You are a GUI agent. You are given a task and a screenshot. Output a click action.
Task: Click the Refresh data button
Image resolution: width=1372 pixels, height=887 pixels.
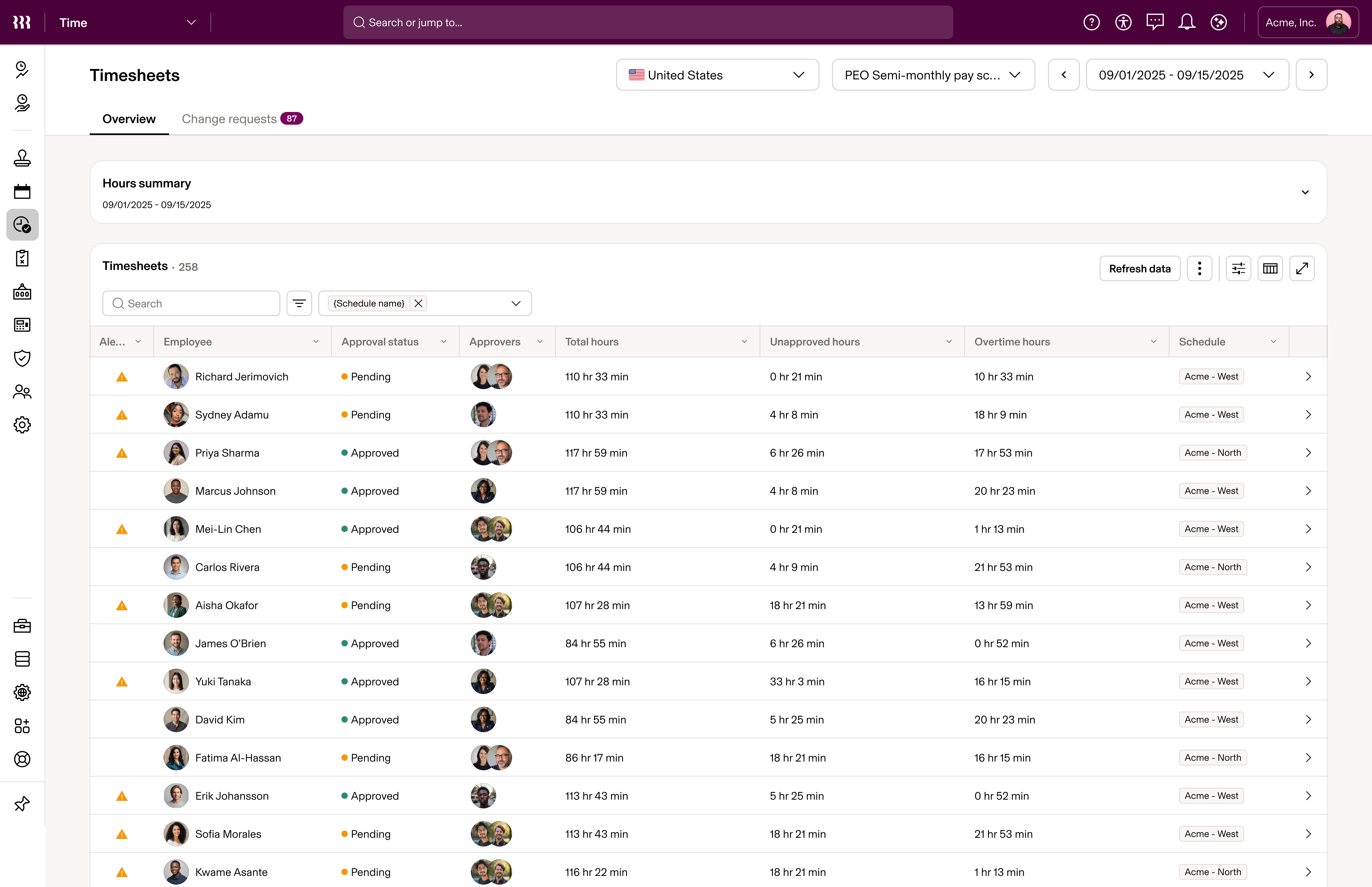click(x=1139, y=268)
